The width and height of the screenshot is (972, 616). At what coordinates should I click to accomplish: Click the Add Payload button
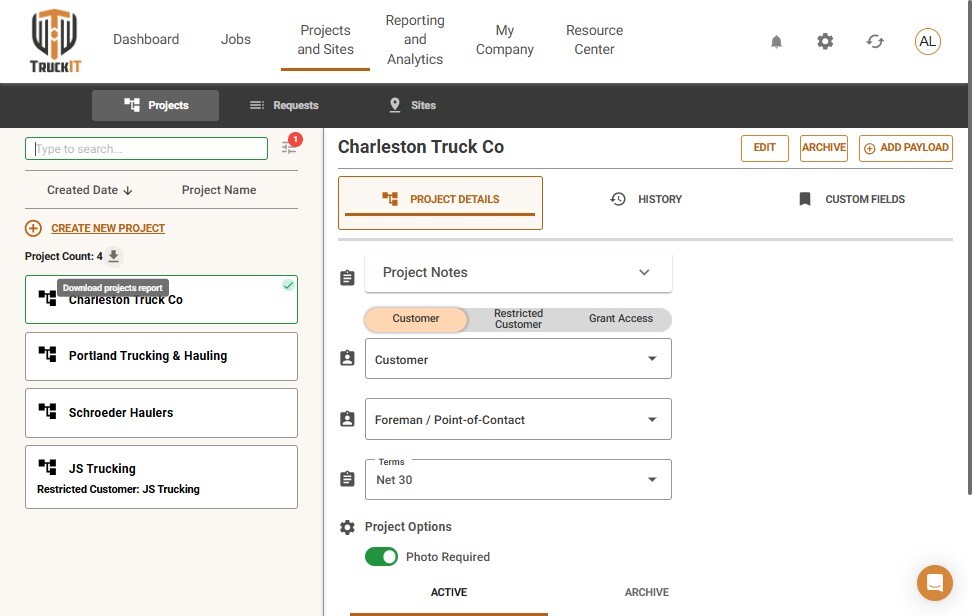point(906,148)
